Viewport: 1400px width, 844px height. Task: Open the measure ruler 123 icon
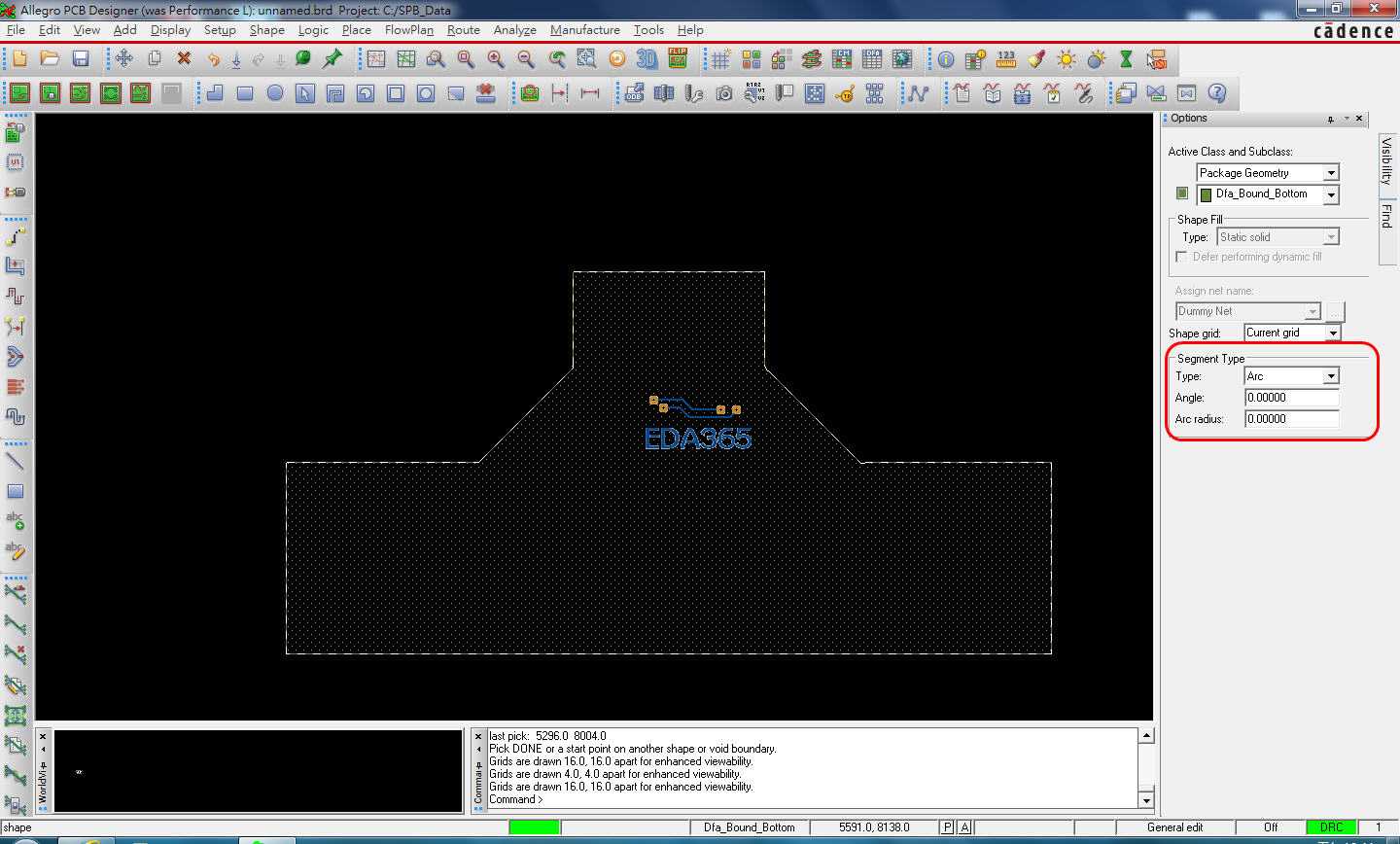pos(1006,59)
